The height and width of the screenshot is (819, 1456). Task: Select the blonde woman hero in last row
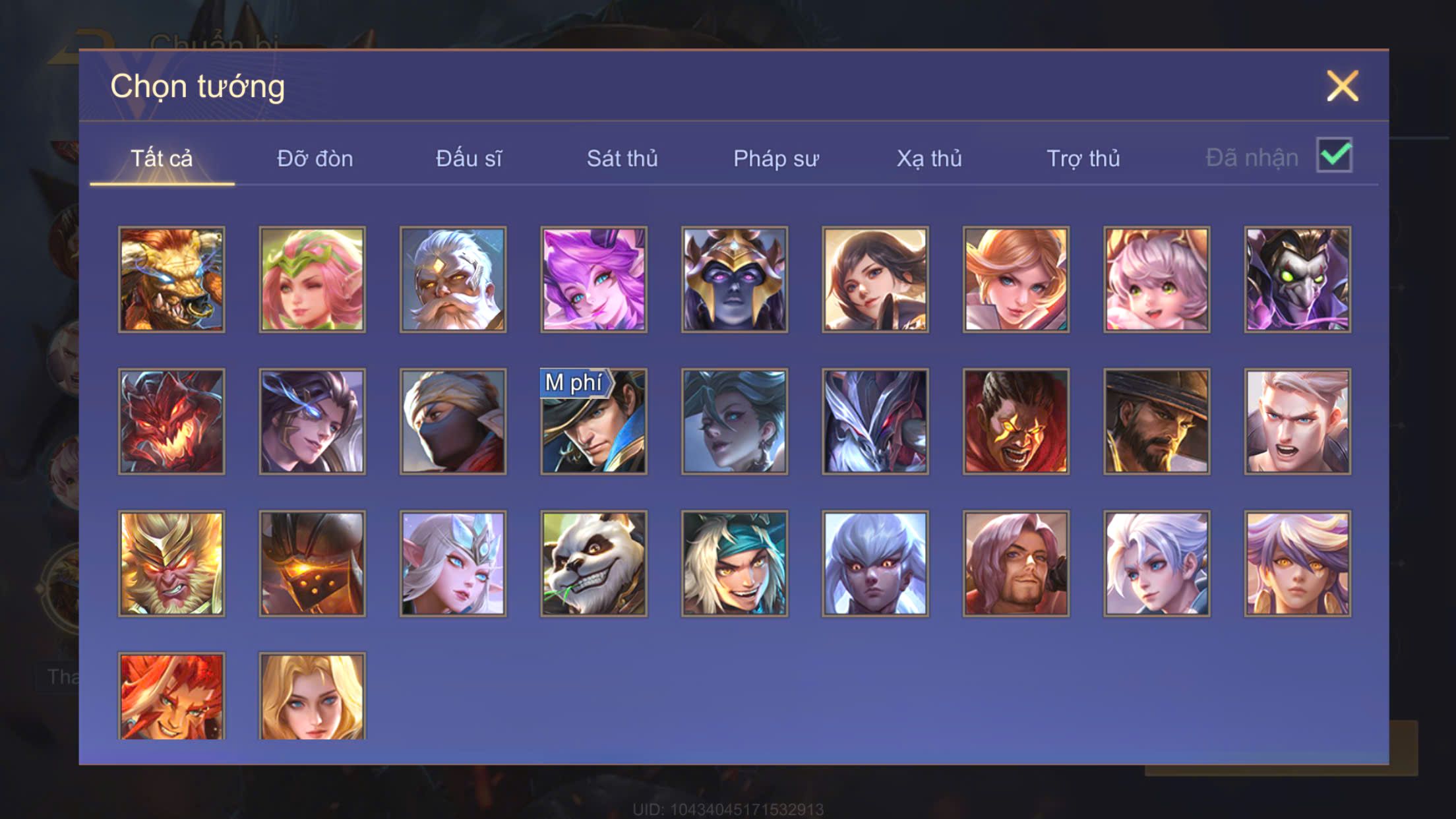pos(312,696)
